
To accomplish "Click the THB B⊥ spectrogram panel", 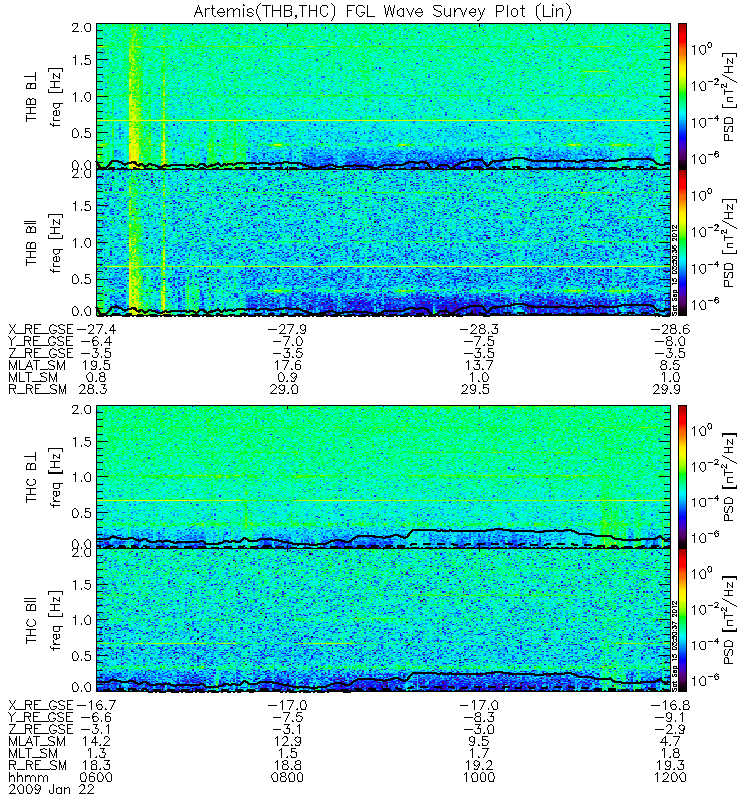I will click(383, 96).
